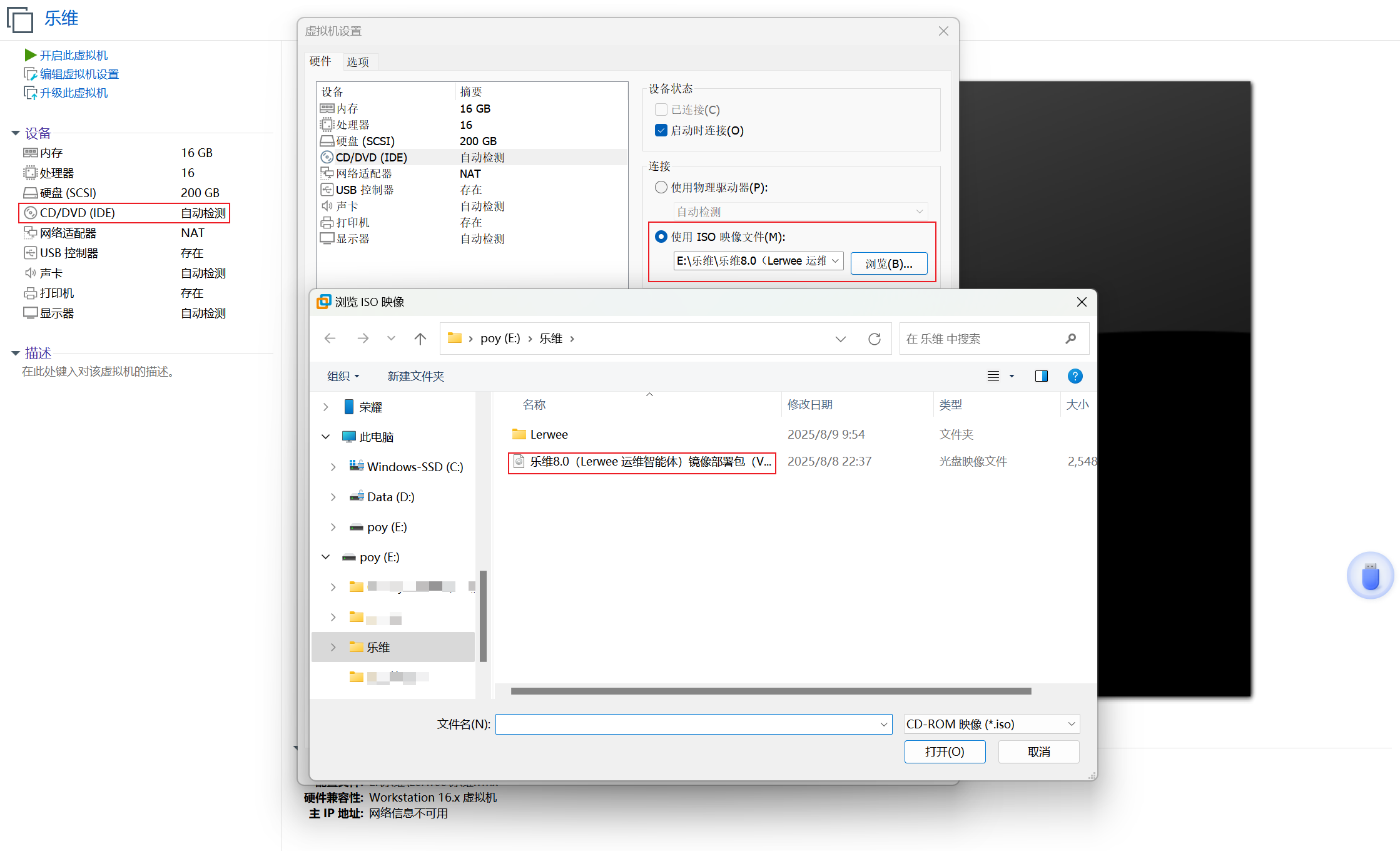
Task: Expand the 荣耀 tree node
Action: (x=325, y=407)
